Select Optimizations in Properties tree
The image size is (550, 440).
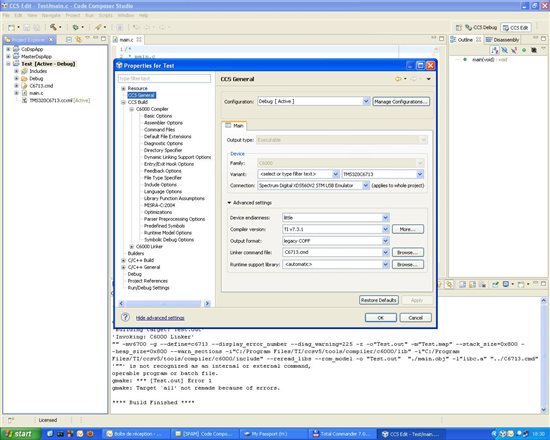coord(158,212)
